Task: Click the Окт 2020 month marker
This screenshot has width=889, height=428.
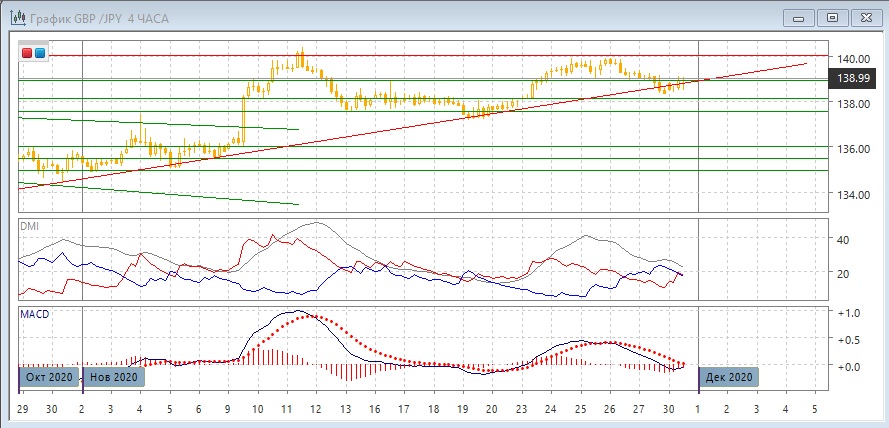Action: (x=49, y=377)
